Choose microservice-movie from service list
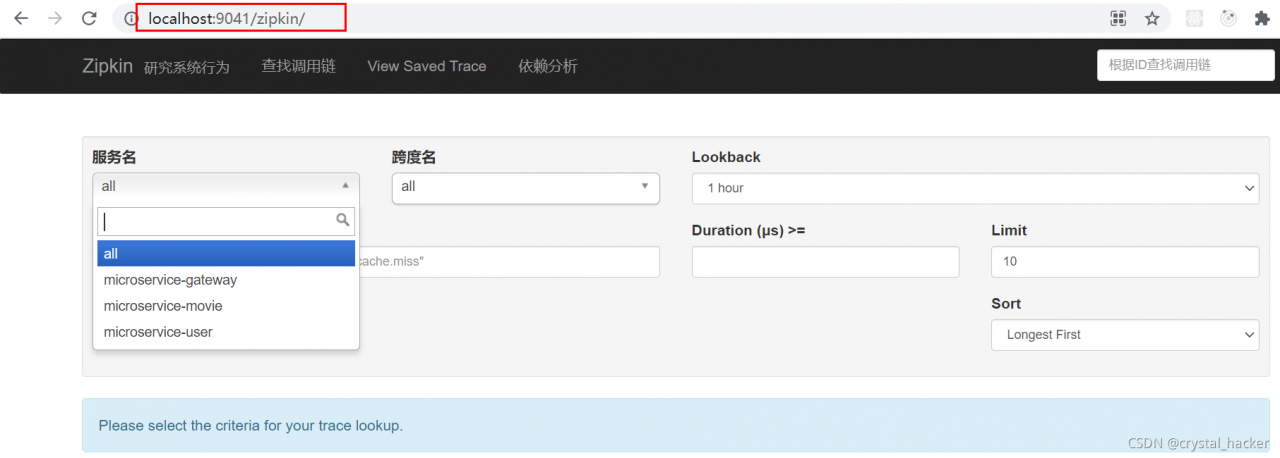Screen dimensions: 1280x458 pyautogui.click(x=226, y=306)
